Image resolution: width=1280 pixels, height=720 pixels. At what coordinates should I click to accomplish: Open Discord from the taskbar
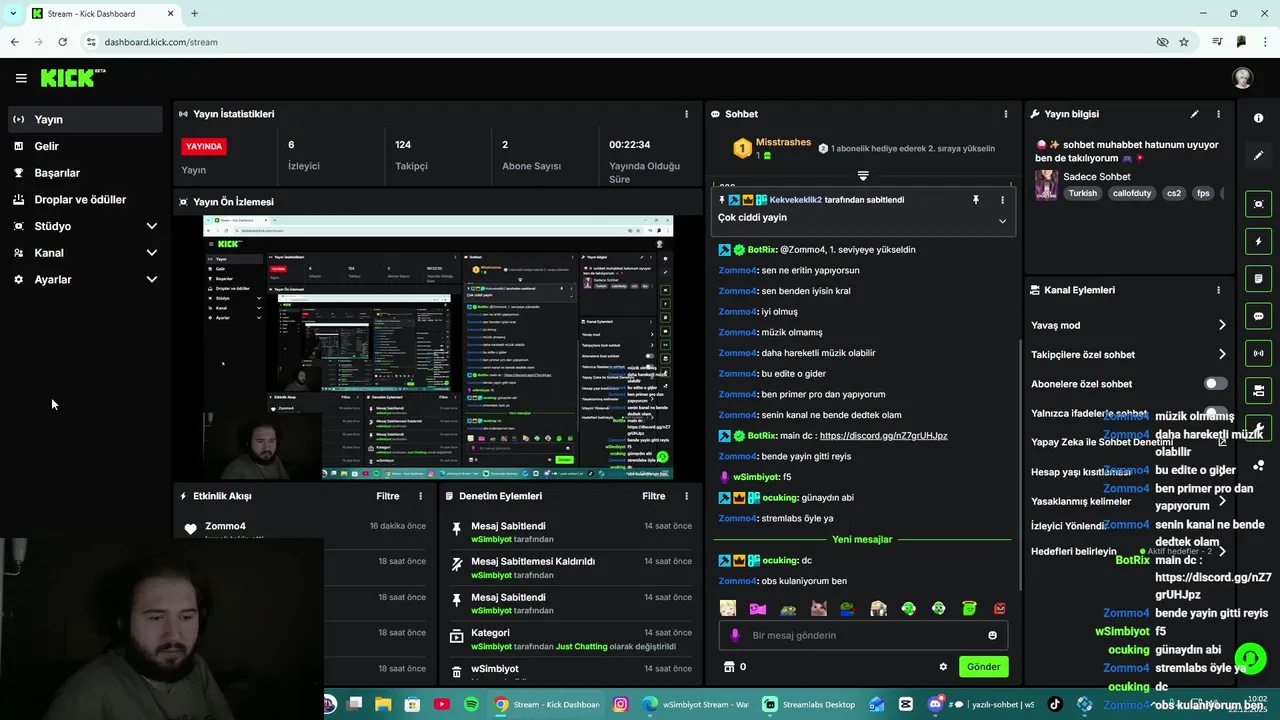pyautogui.click(x=936, y=704)
